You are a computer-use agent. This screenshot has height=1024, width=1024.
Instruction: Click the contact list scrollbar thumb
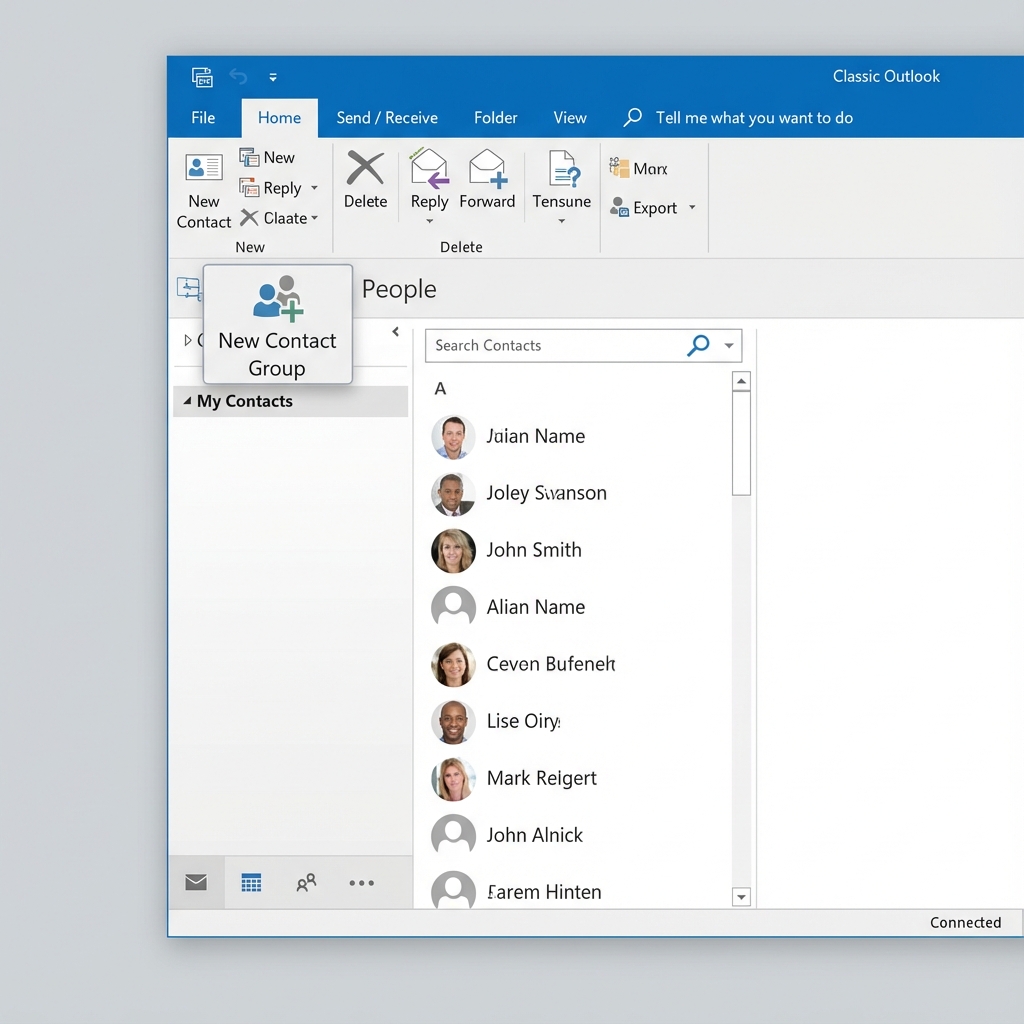click(741, 443)
